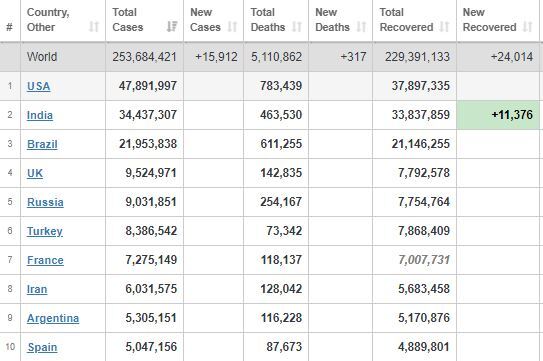Screen dimensions: 543x361
Task: Select India total deaths 463,530
Action: click(281, 115)
